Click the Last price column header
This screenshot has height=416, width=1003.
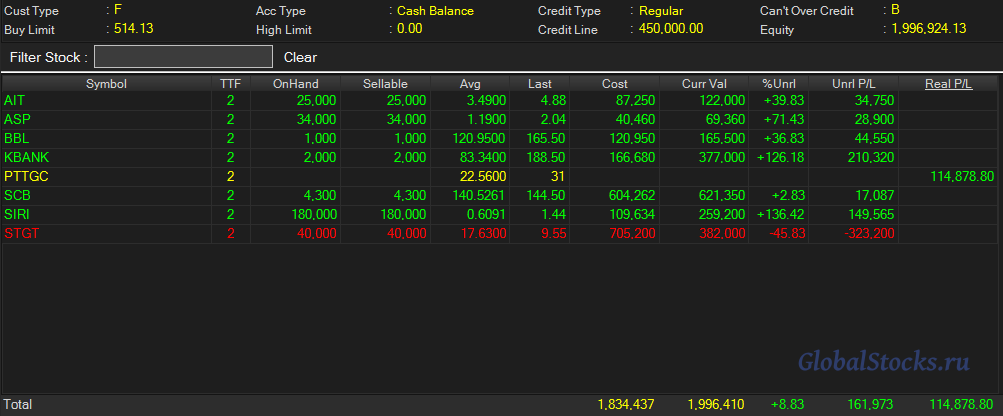click(540, 84)
